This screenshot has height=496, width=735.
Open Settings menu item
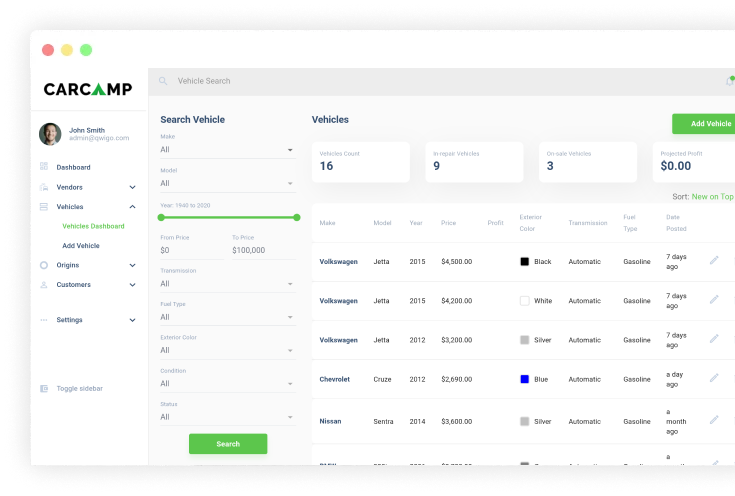(69, 320)
